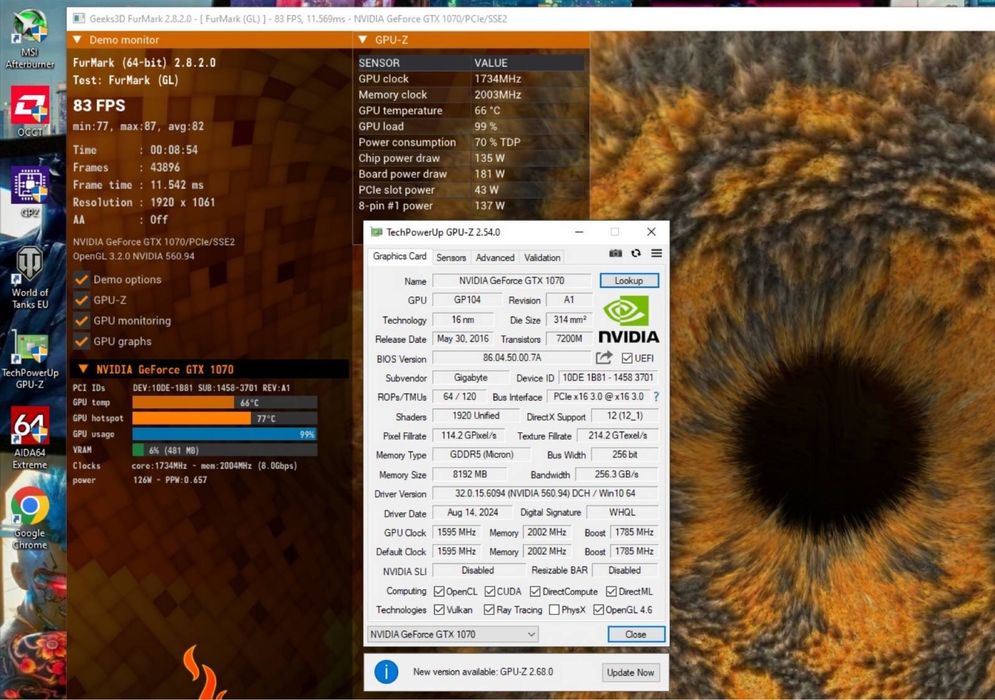Viewport: 995px width, 700px height.
Task: Open GPU-Z hamburger menu
Action: pos(656,253)
